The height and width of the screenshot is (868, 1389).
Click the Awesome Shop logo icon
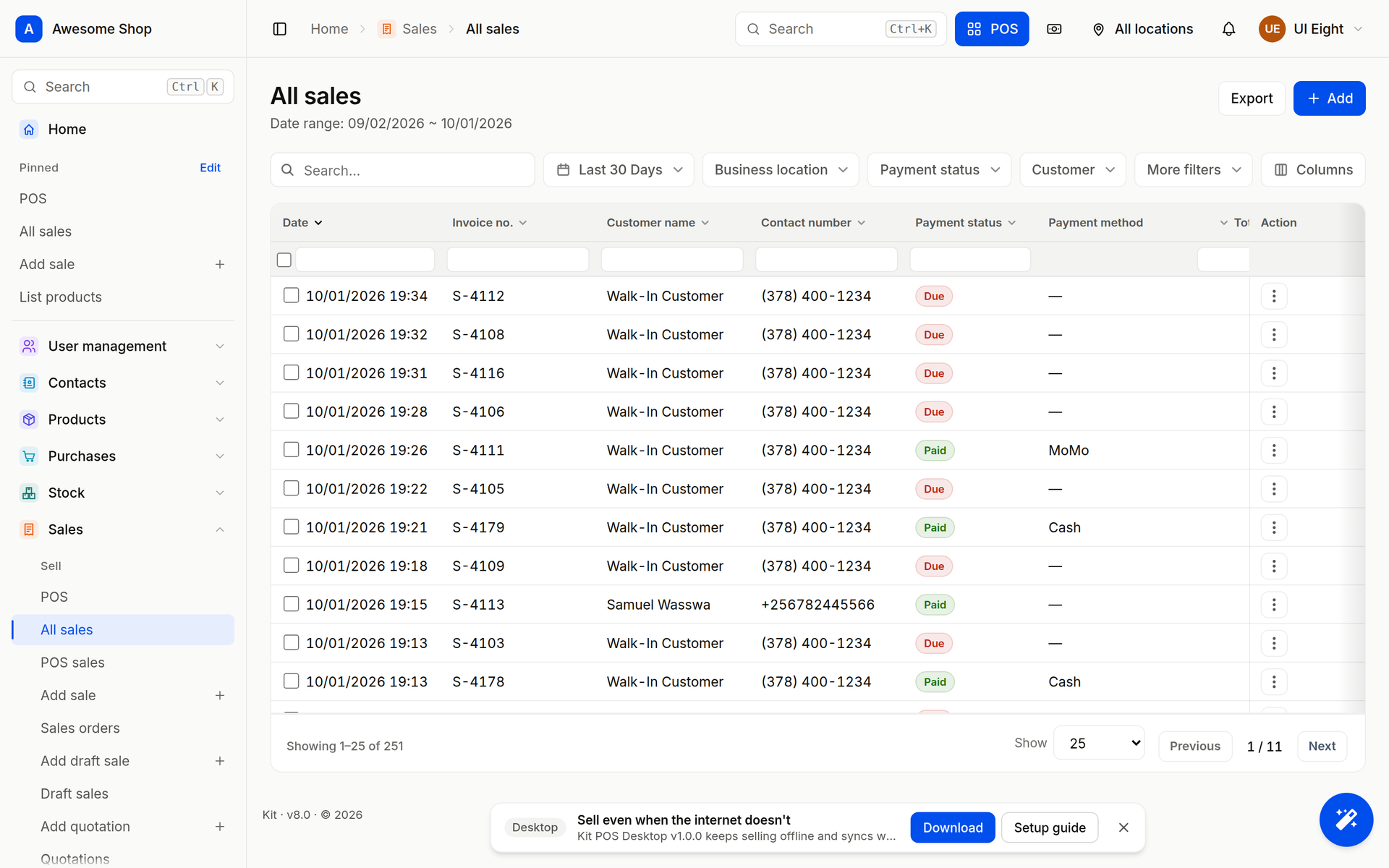29,29
